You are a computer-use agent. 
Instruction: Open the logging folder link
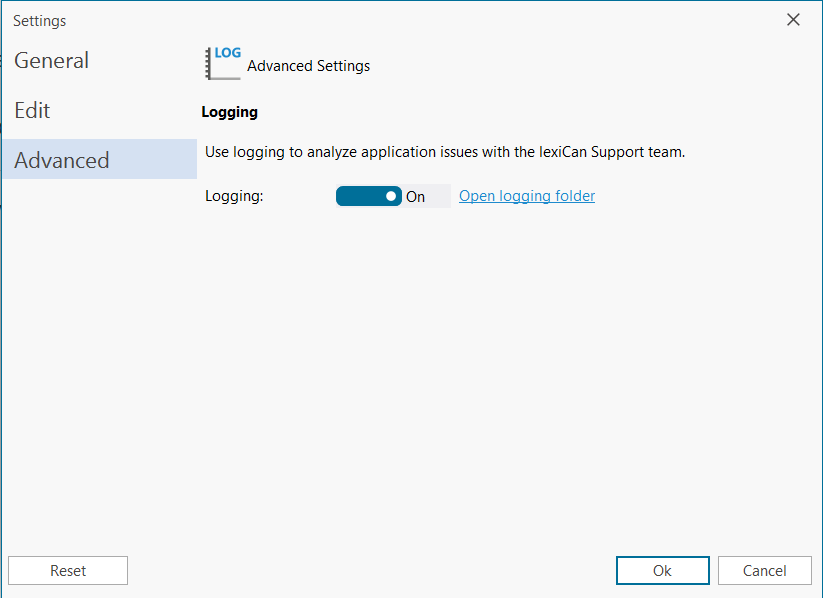point(526,196)
